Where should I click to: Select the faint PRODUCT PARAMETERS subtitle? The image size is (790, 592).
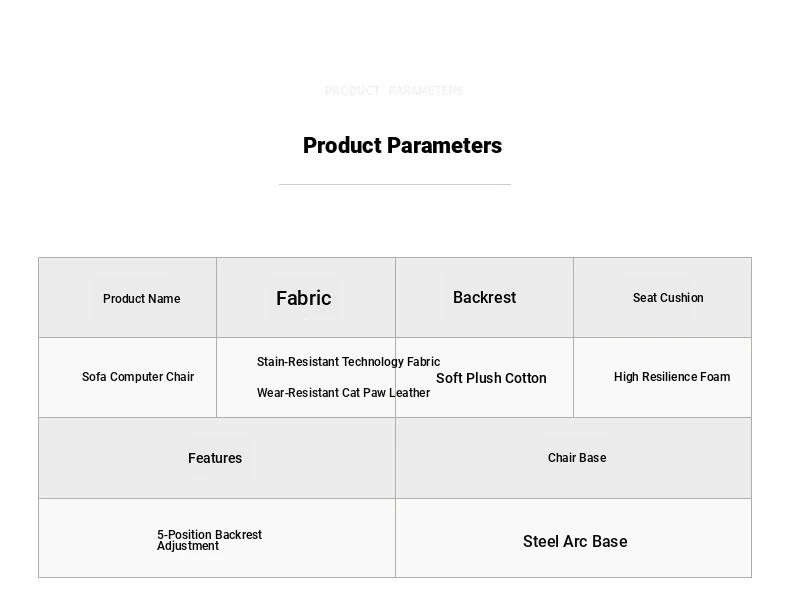(394, 91)
